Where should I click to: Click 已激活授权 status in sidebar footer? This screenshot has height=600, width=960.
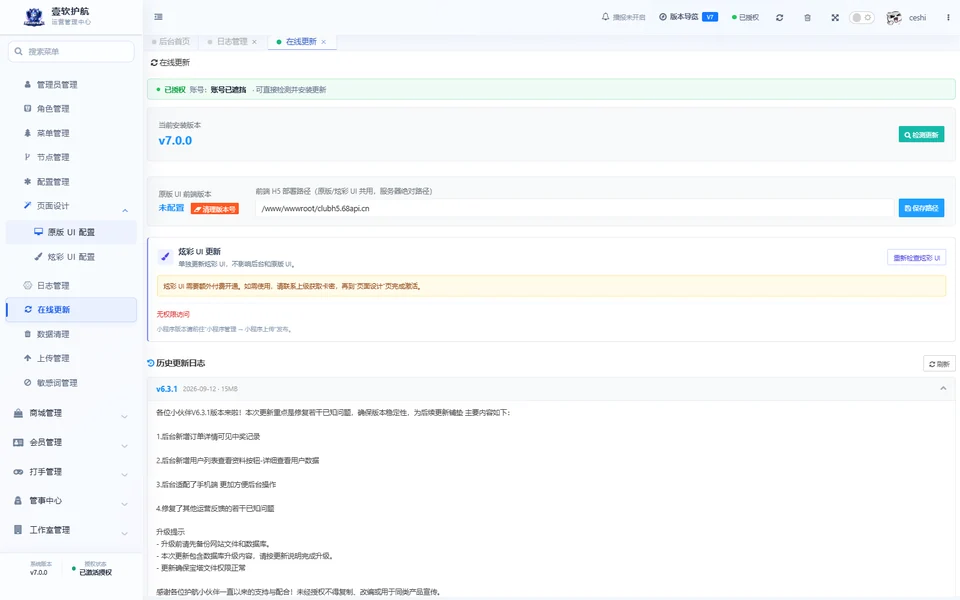[x=96, y=572]
